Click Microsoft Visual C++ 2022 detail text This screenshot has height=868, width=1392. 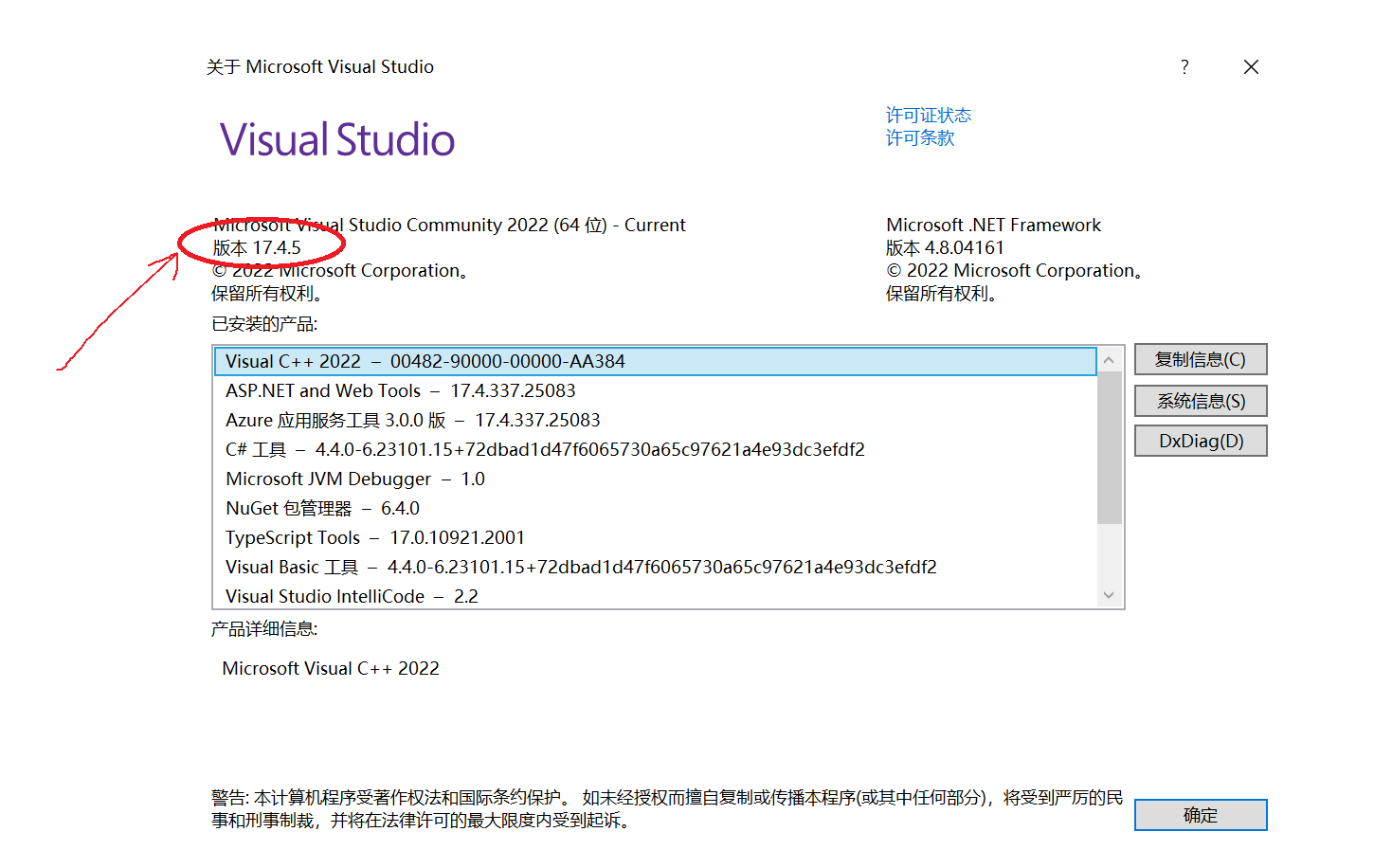pyautogui.click(x=331, y=668)
